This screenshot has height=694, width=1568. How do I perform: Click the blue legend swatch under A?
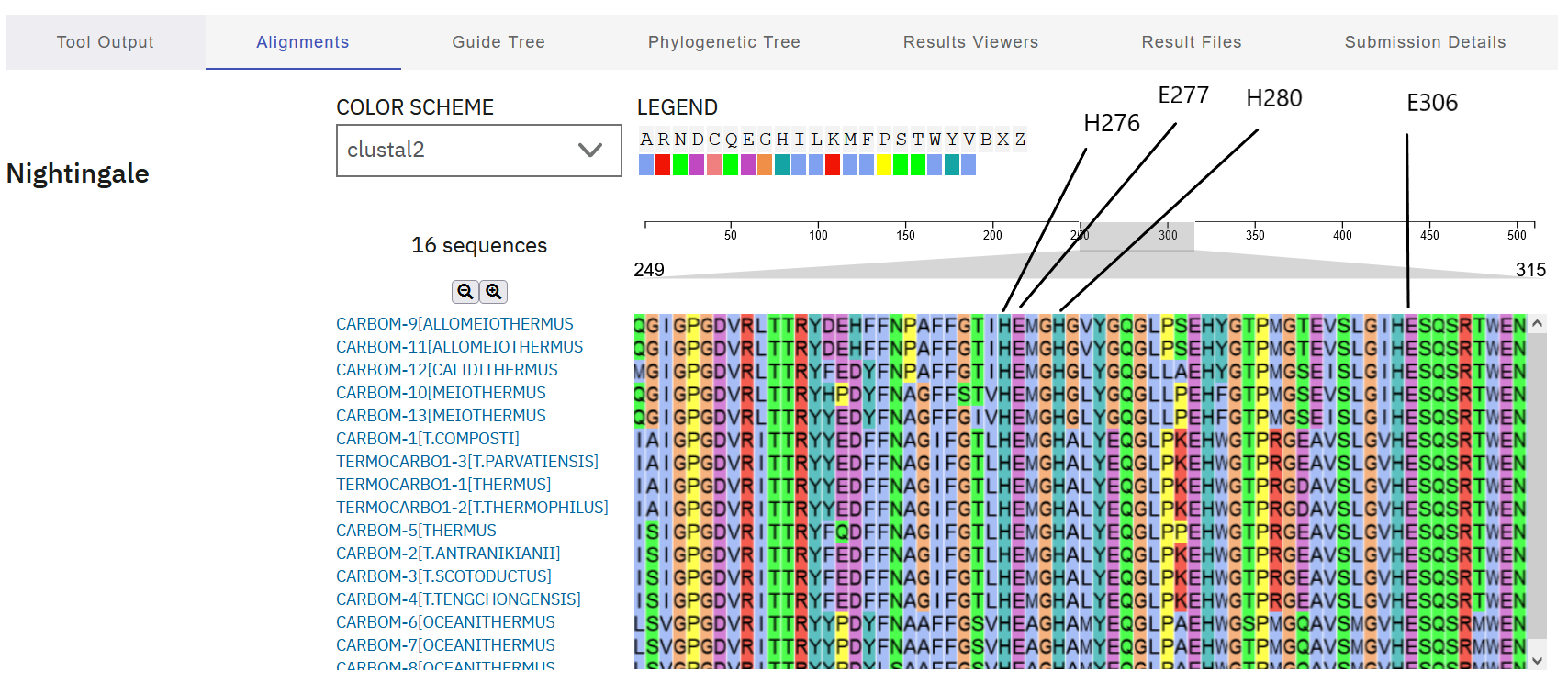[646, 165]
